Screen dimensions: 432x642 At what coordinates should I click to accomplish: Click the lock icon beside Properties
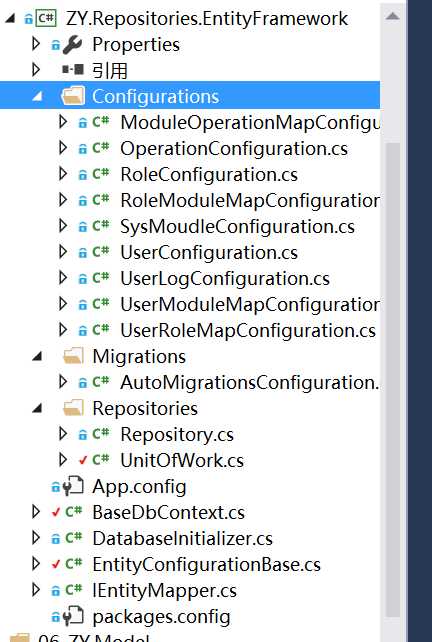point(56,45)
